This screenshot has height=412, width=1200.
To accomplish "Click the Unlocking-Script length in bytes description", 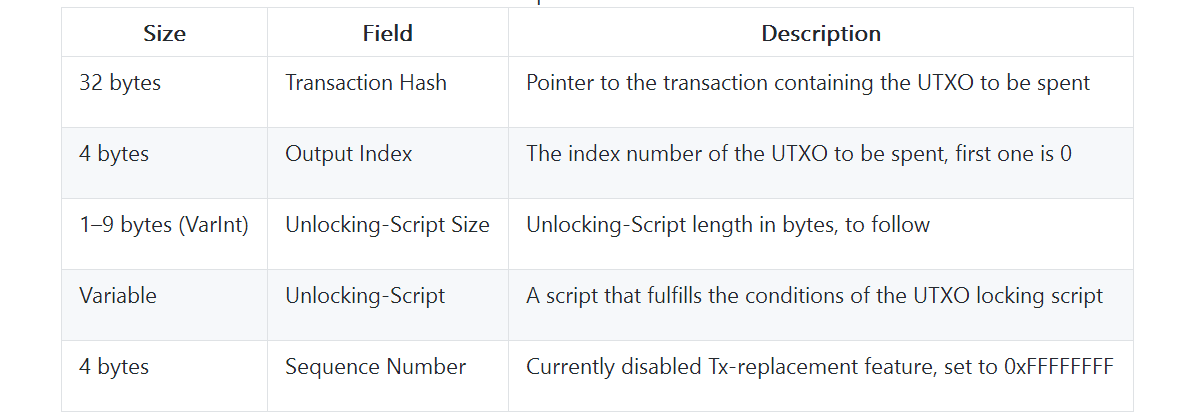I will 727,225.
